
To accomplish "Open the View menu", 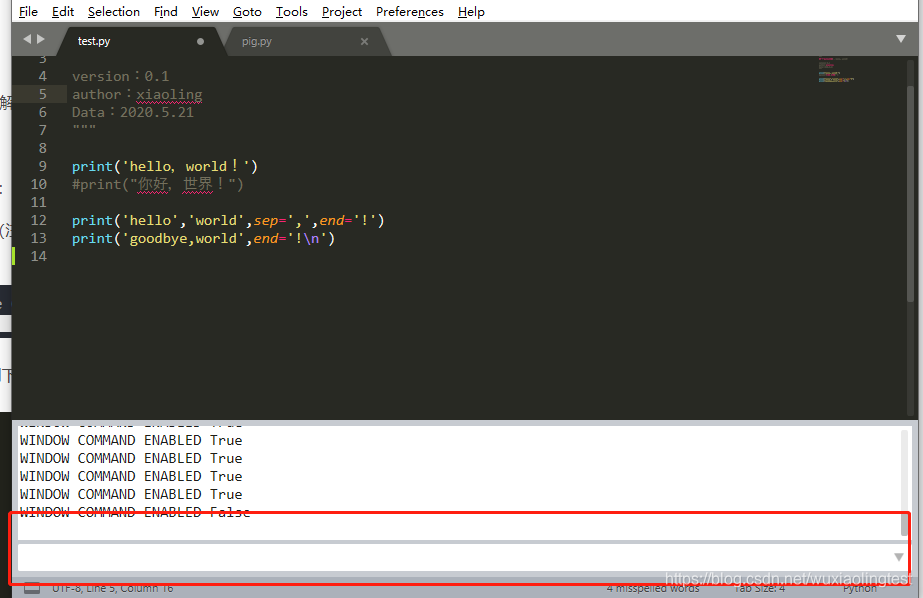I will (205, 12).
